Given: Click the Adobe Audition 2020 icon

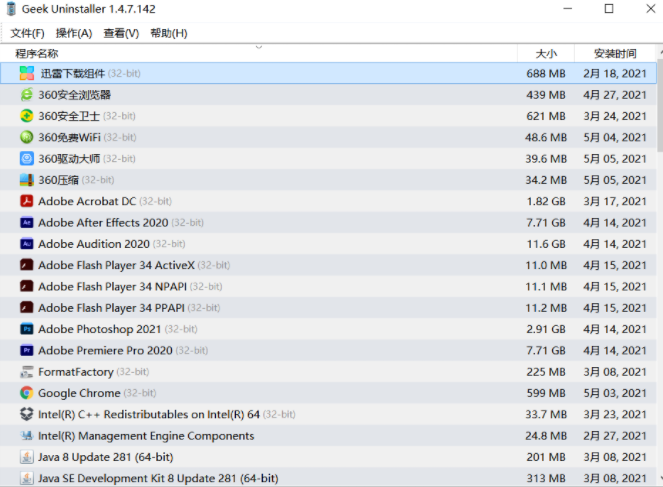Looking at the screenshot, I should (x=27, y=244).
